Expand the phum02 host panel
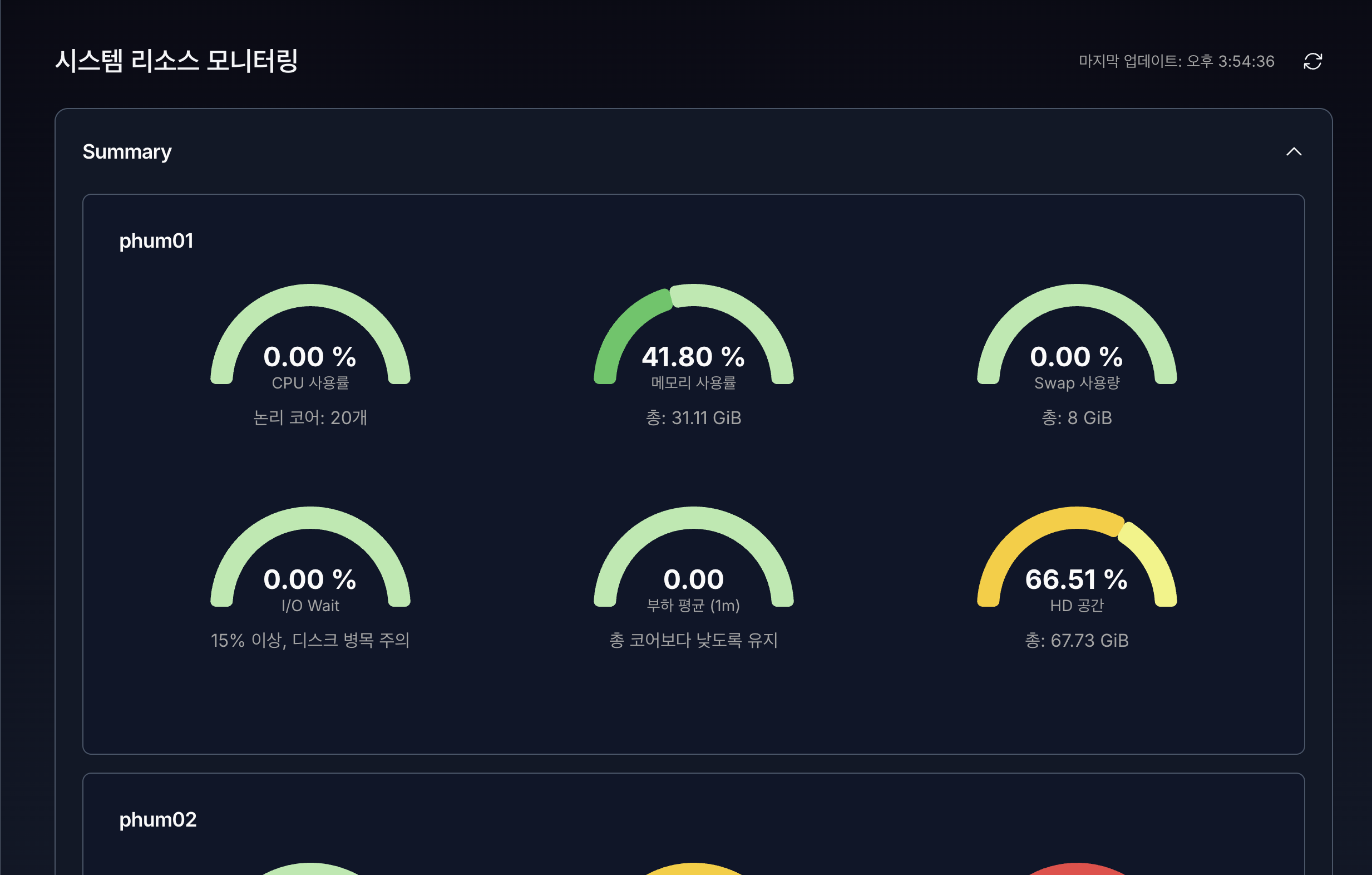 [x=157, y=820]
